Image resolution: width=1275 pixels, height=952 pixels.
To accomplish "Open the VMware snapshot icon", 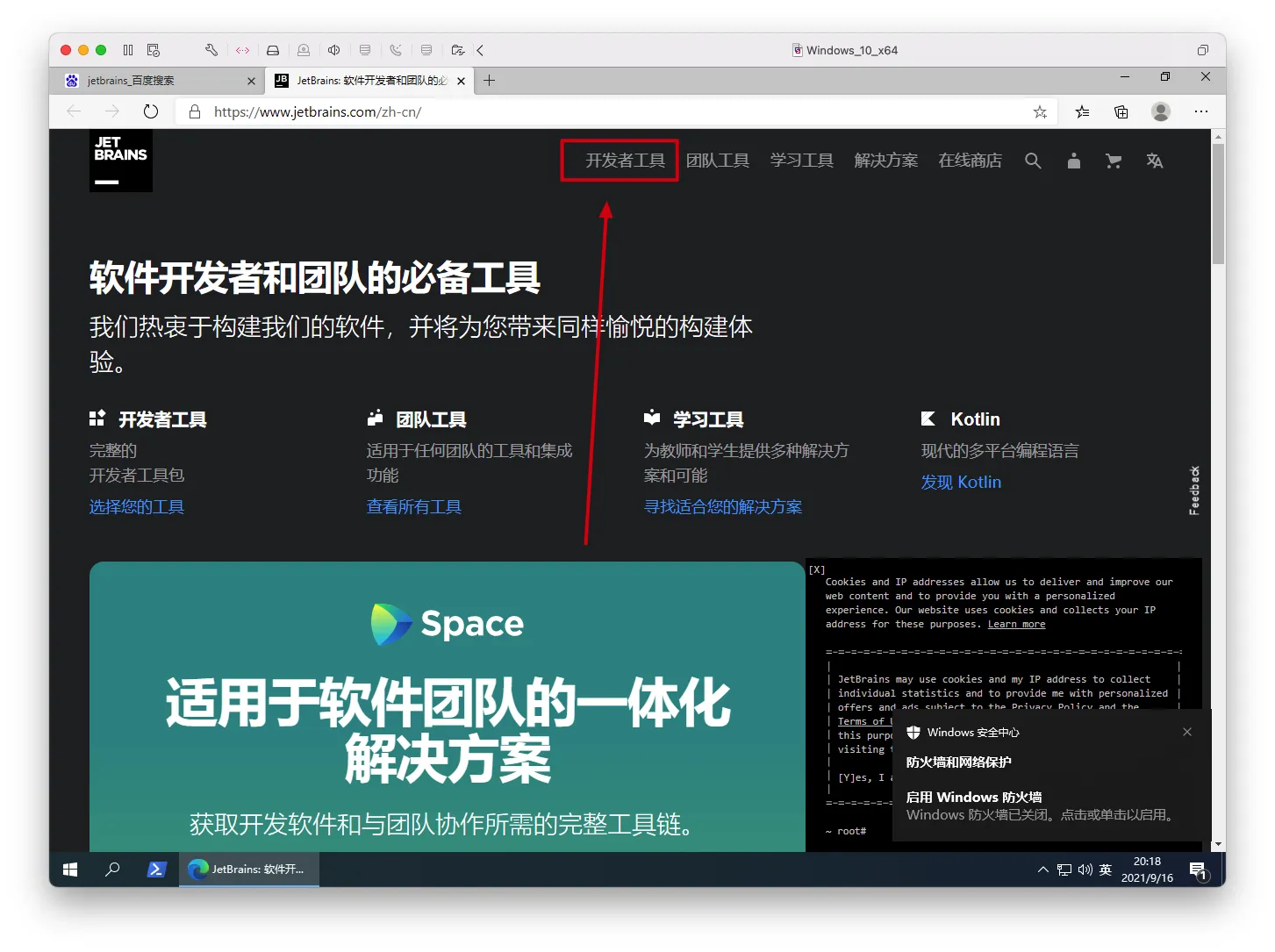I will (154, 50).
